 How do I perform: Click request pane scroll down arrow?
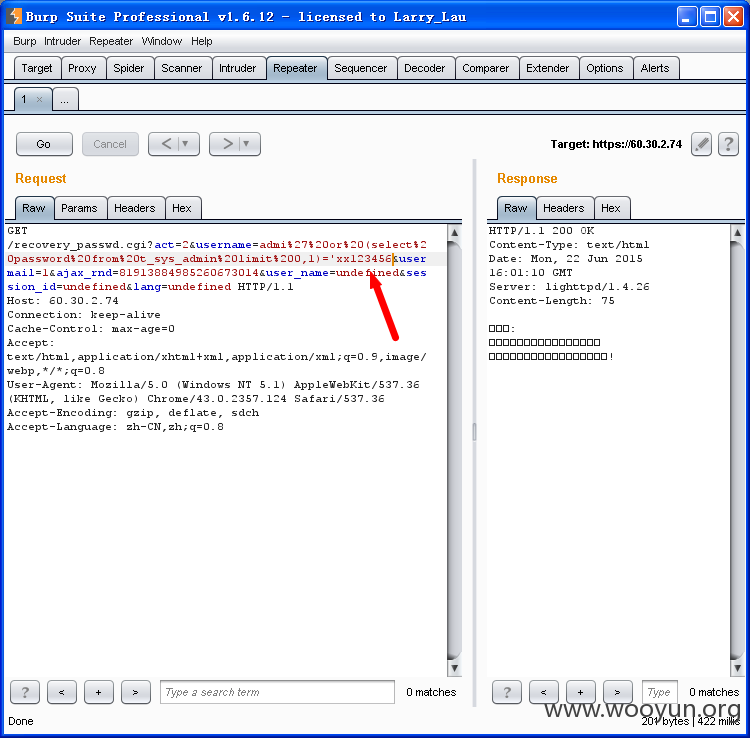coord(454,668)
